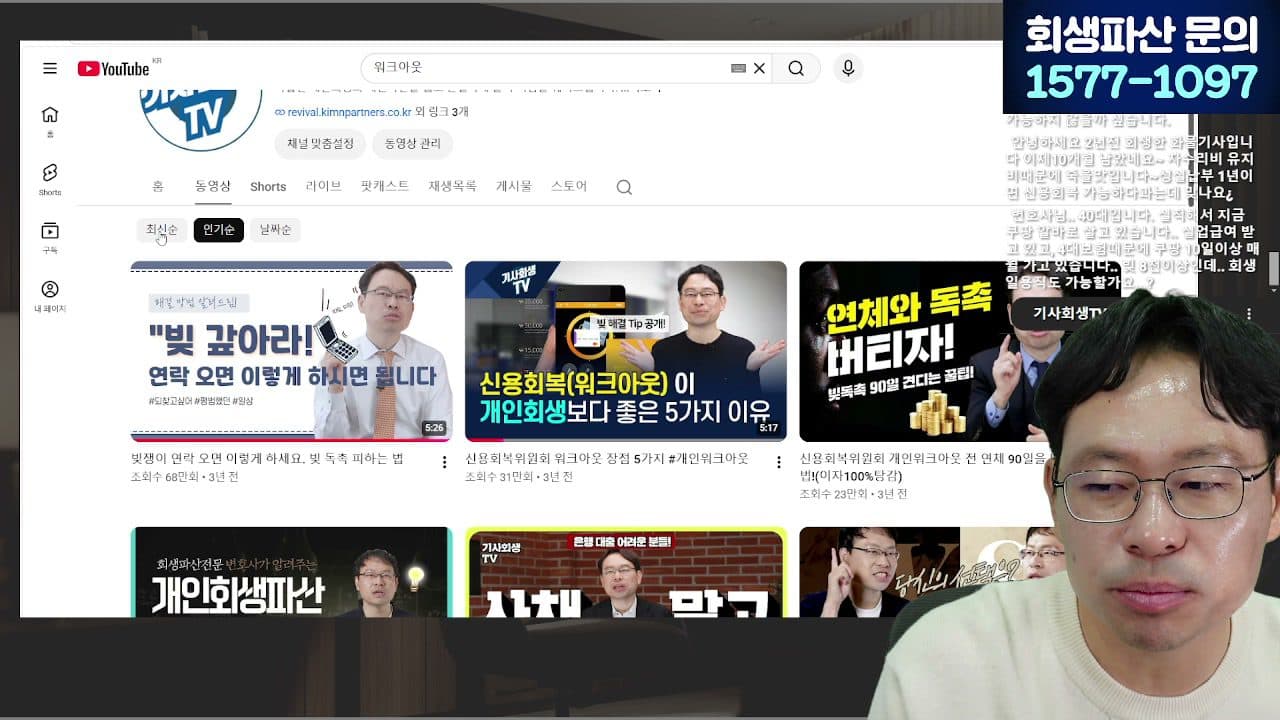Open title 신용회복위원회 개인워크아웃 전 연체 90일
This screenshot has height=720, width=1280.
[x=925, y=467]
